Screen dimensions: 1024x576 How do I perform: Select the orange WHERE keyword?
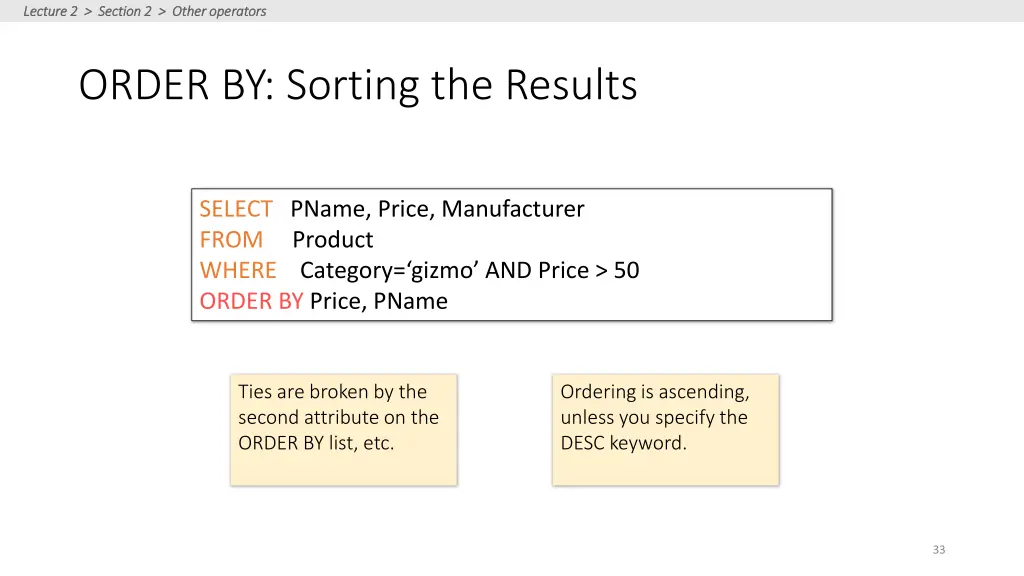coord(238,270)
